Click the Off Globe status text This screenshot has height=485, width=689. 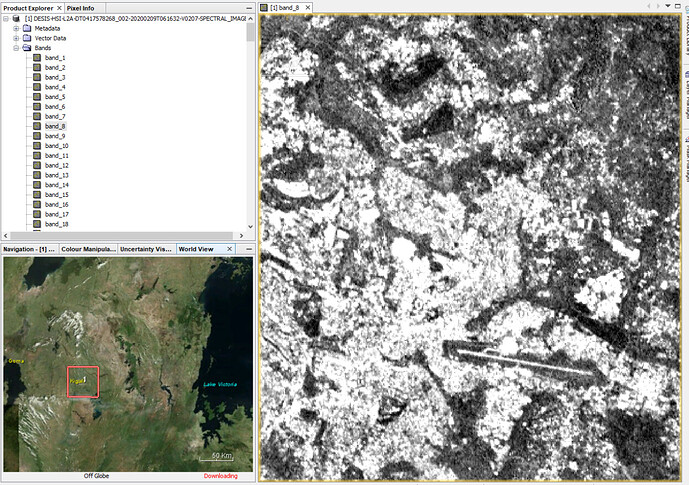96,476
